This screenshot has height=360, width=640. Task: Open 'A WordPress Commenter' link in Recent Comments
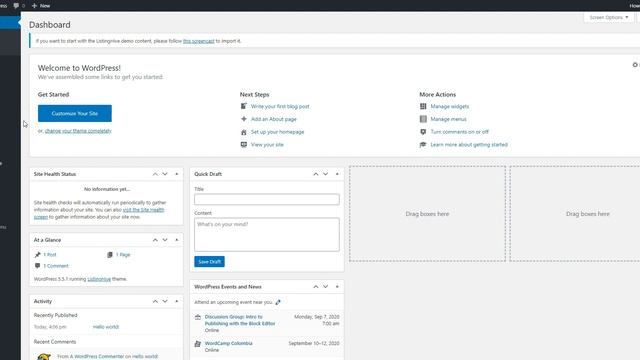pos(96,356)
